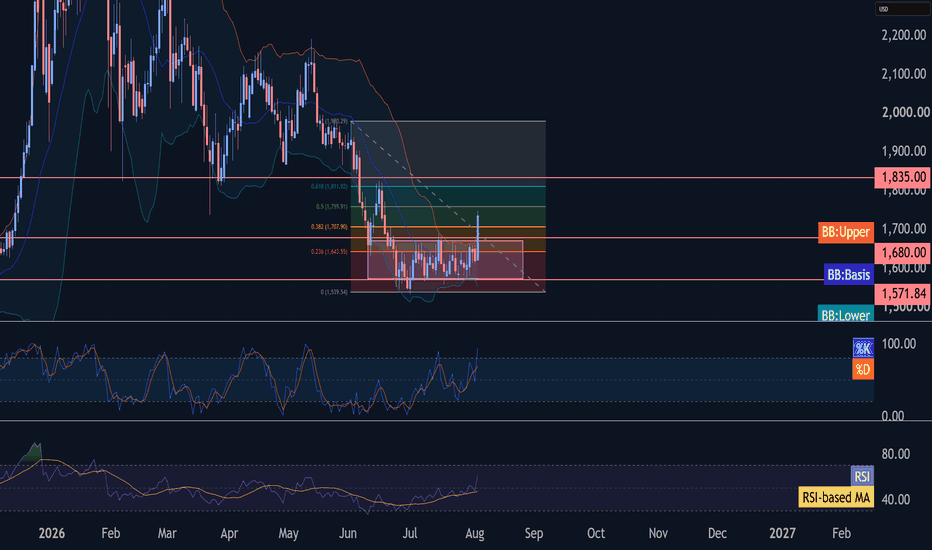Click the Jun label on time axis
This screenshot has height=550, width=932.
click(348, 533)
